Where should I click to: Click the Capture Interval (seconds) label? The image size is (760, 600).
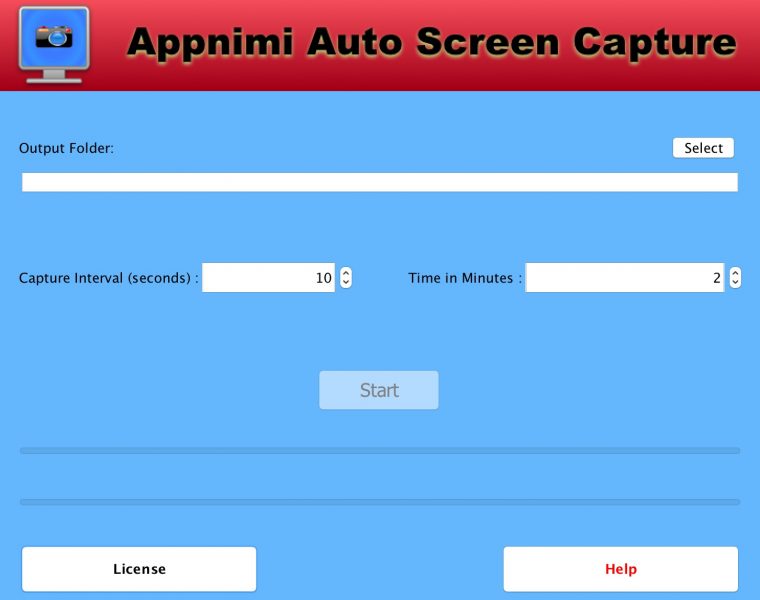click(109, 278)
